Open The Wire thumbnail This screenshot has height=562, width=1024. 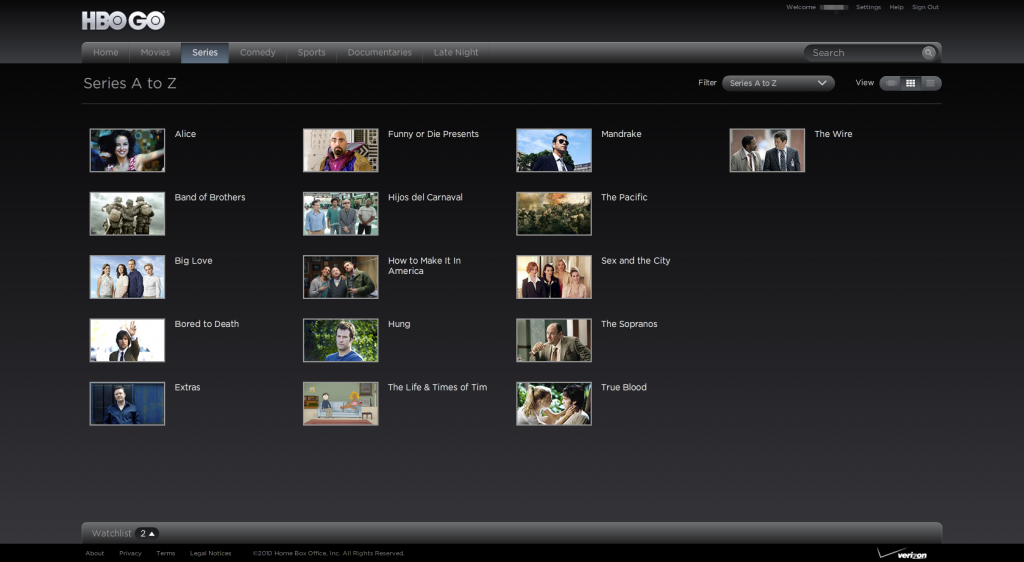[x=767, y=150]
